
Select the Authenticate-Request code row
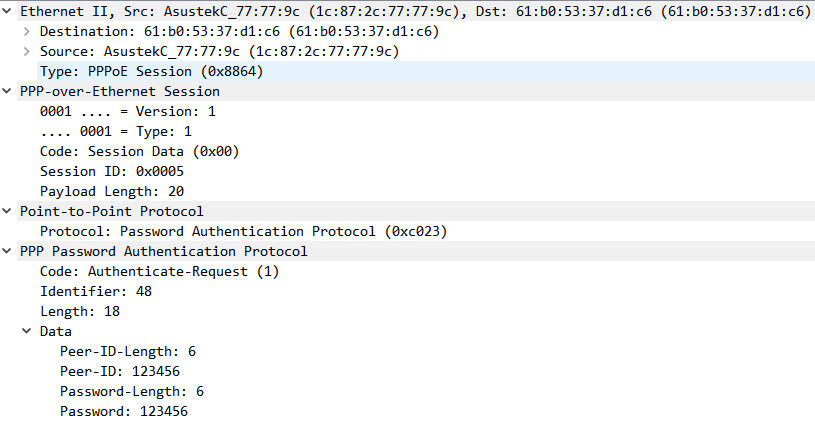pos(159,271)
